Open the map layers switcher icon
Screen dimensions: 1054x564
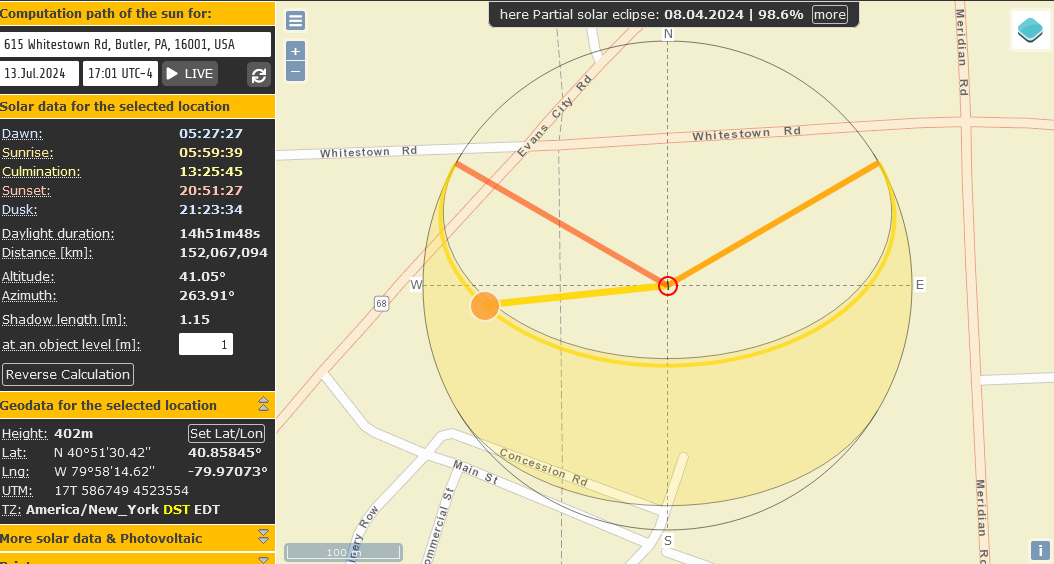tap(1030, 30)
